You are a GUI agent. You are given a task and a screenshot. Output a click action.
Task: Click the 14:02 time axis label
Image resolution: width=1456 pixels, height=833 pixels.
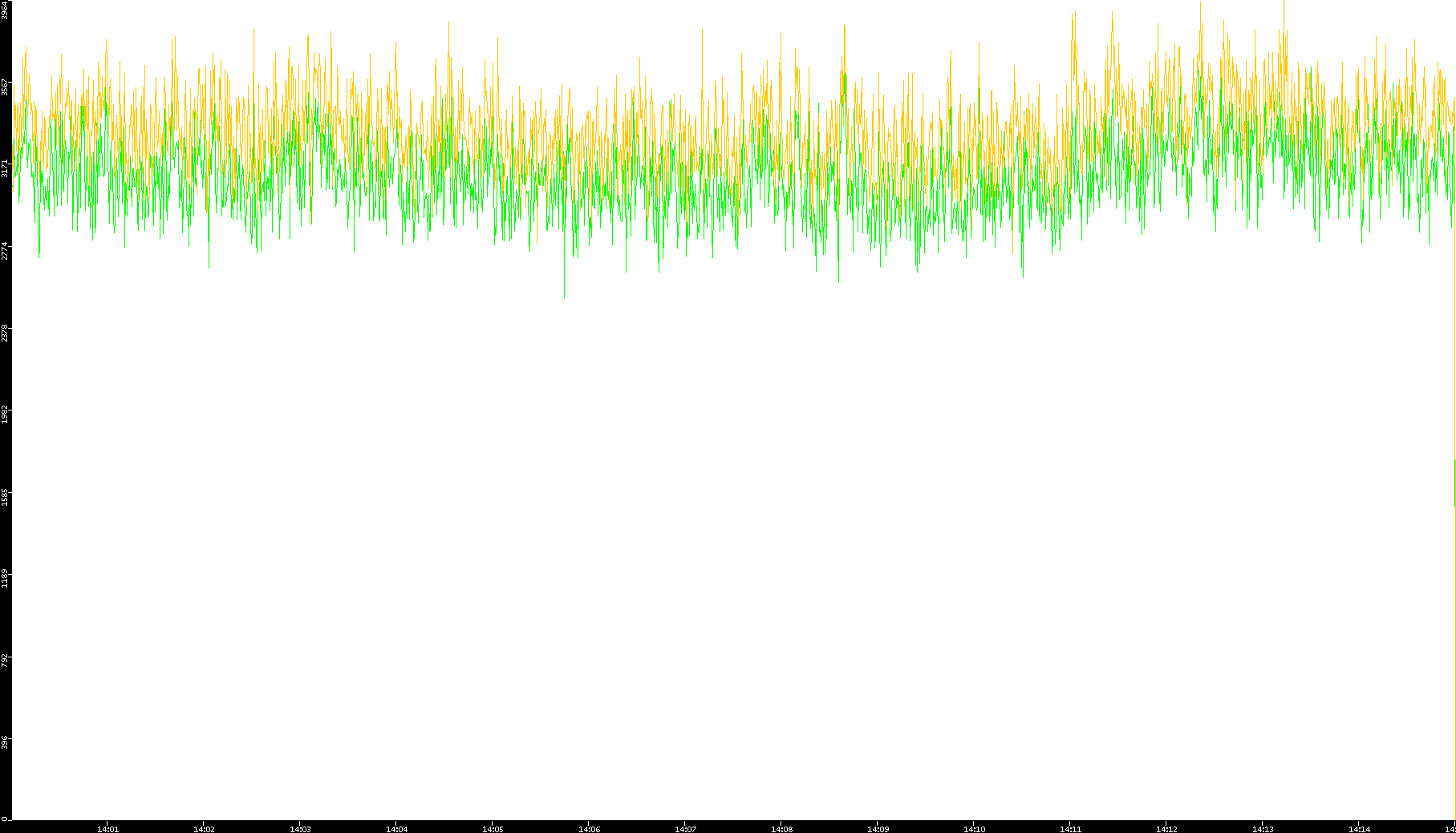[x=204, y=828]
